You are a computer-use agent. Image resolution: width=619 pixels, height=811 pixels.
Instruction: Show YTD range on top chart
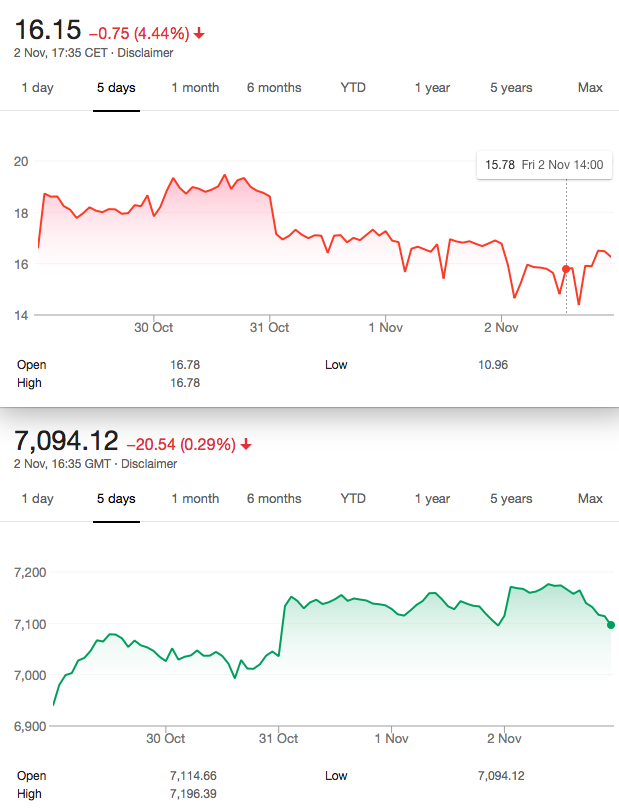pos(353,88)
